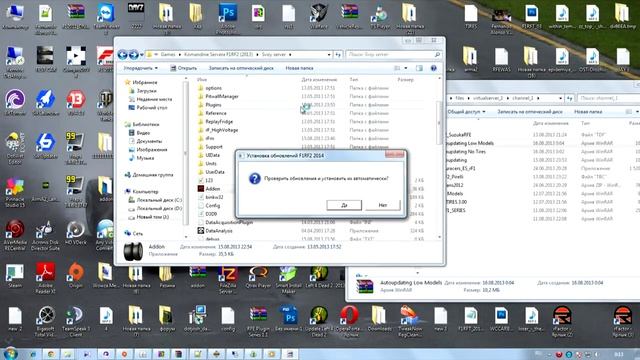Click Открыть in Explorer toolbar
Screen dimensions: 640x360
click(184, 68)
